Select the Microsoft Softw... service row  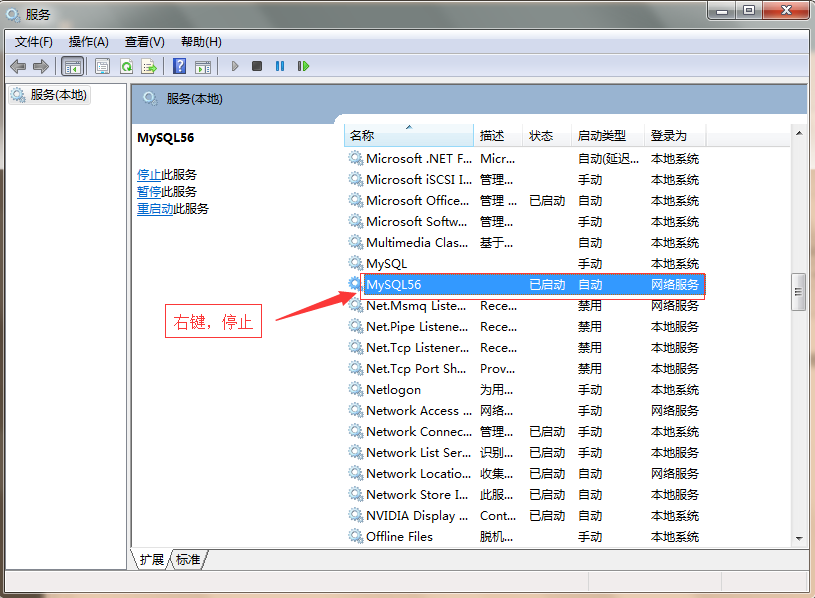pos(524,222)
